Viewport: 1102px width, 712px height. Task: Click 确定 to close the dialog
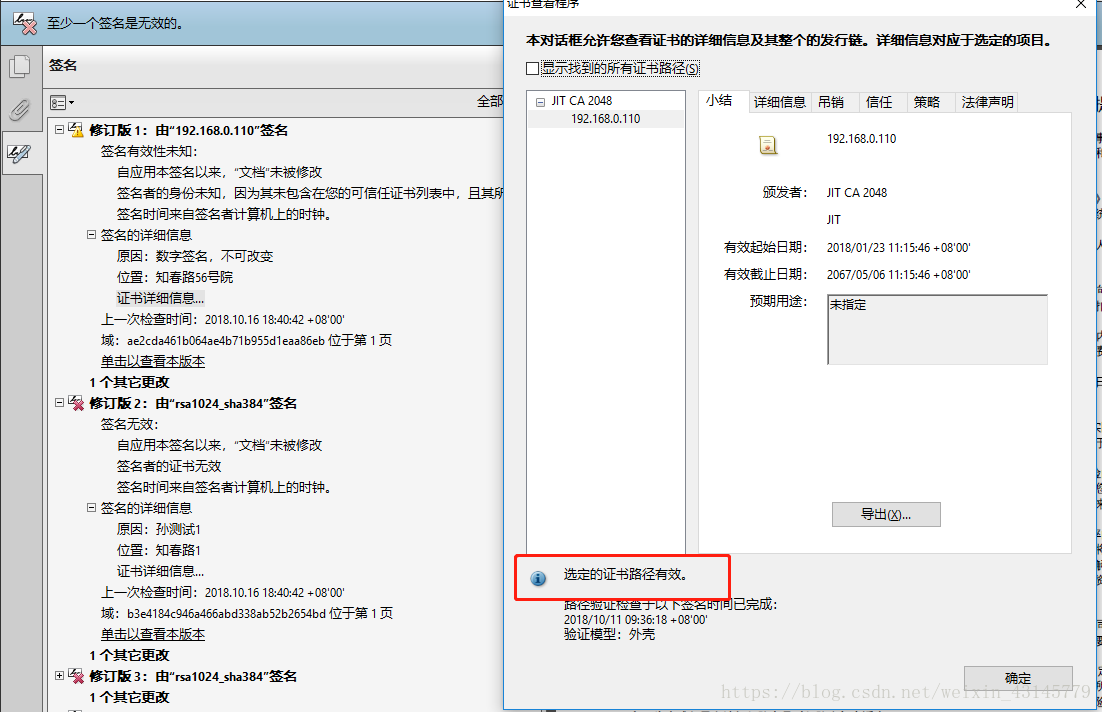click(1018, 678)
